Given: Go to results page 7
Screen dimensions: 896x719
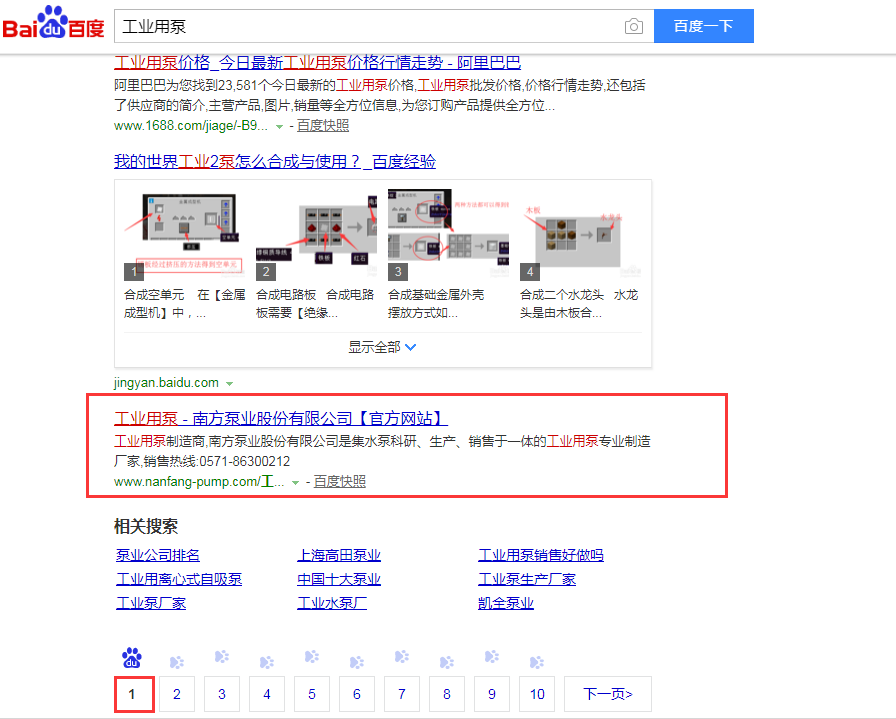Looking at the screenshot, I should (402, 694).
